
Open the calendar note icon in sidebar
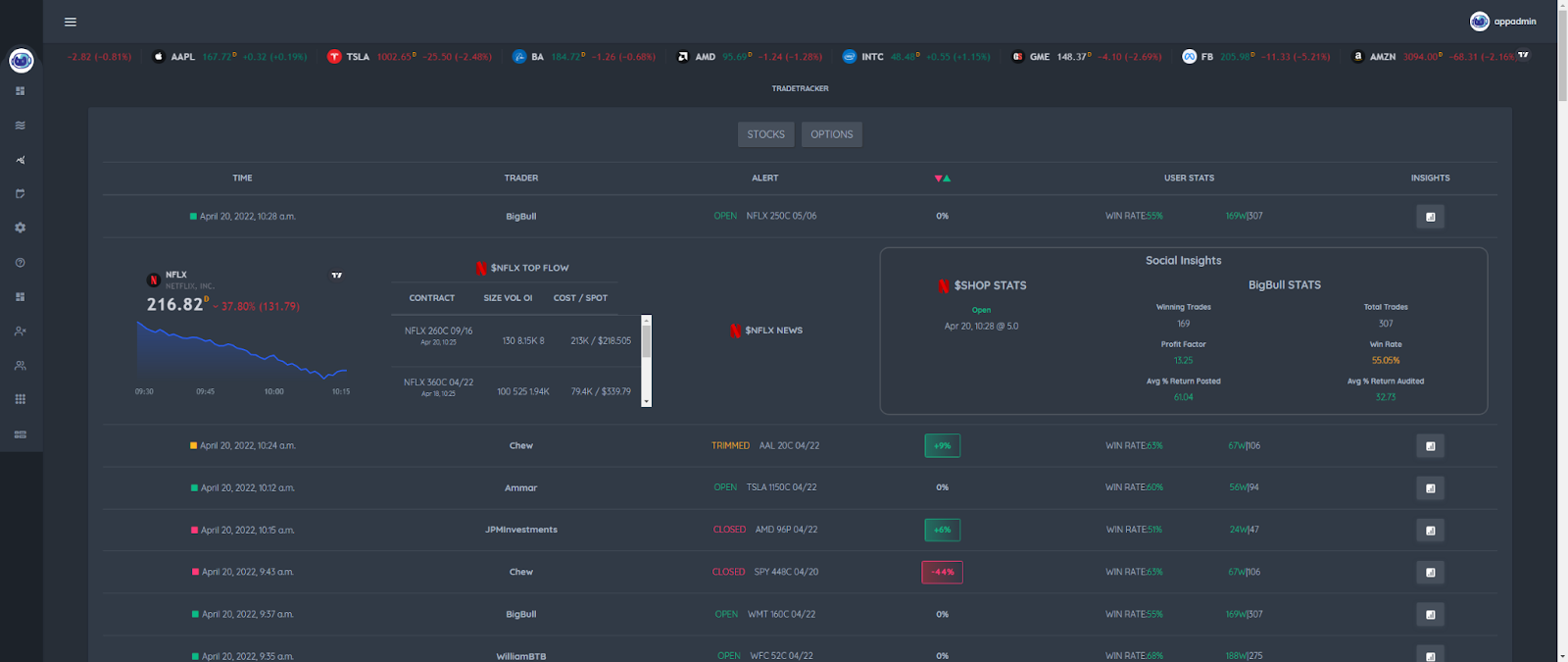[21, 194]
